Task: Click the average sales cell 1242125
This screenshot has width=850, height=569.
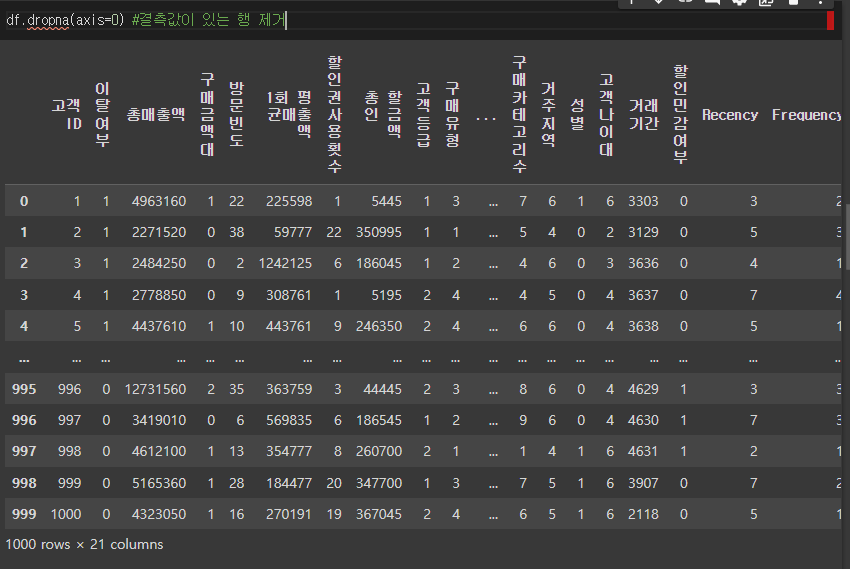Action: 285,263
